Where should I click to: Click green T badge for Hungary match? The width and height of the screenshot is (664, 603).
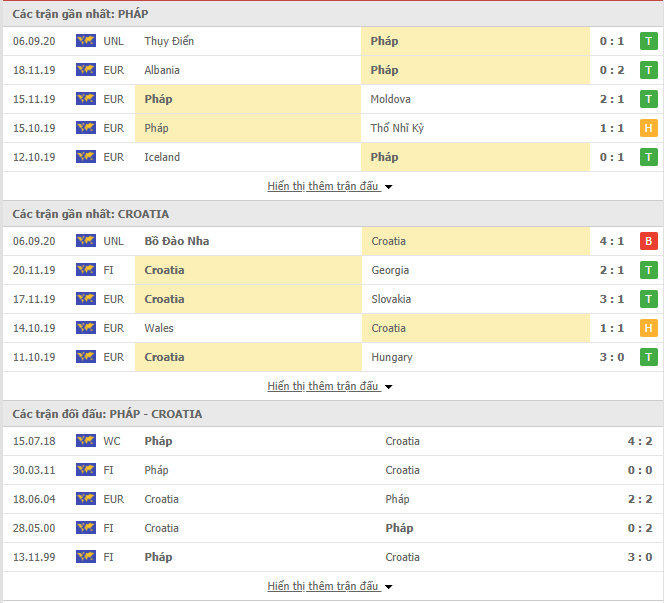click(648, 357)
